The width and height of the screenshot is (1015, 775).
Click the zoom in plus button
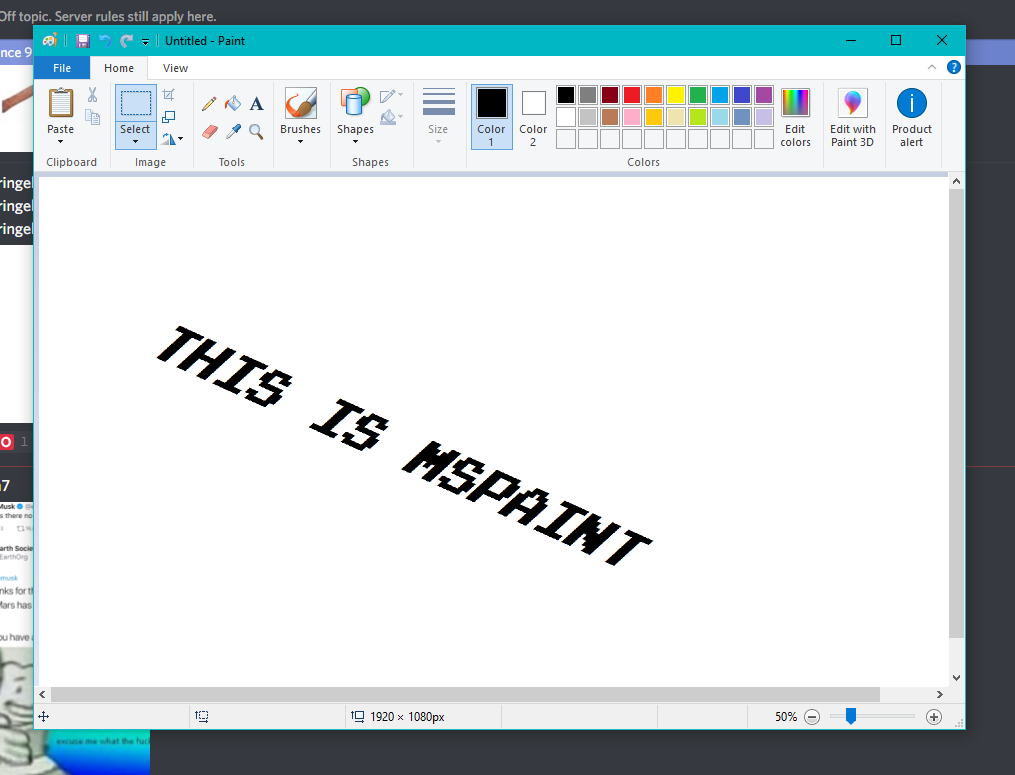[x=934, y=717]
